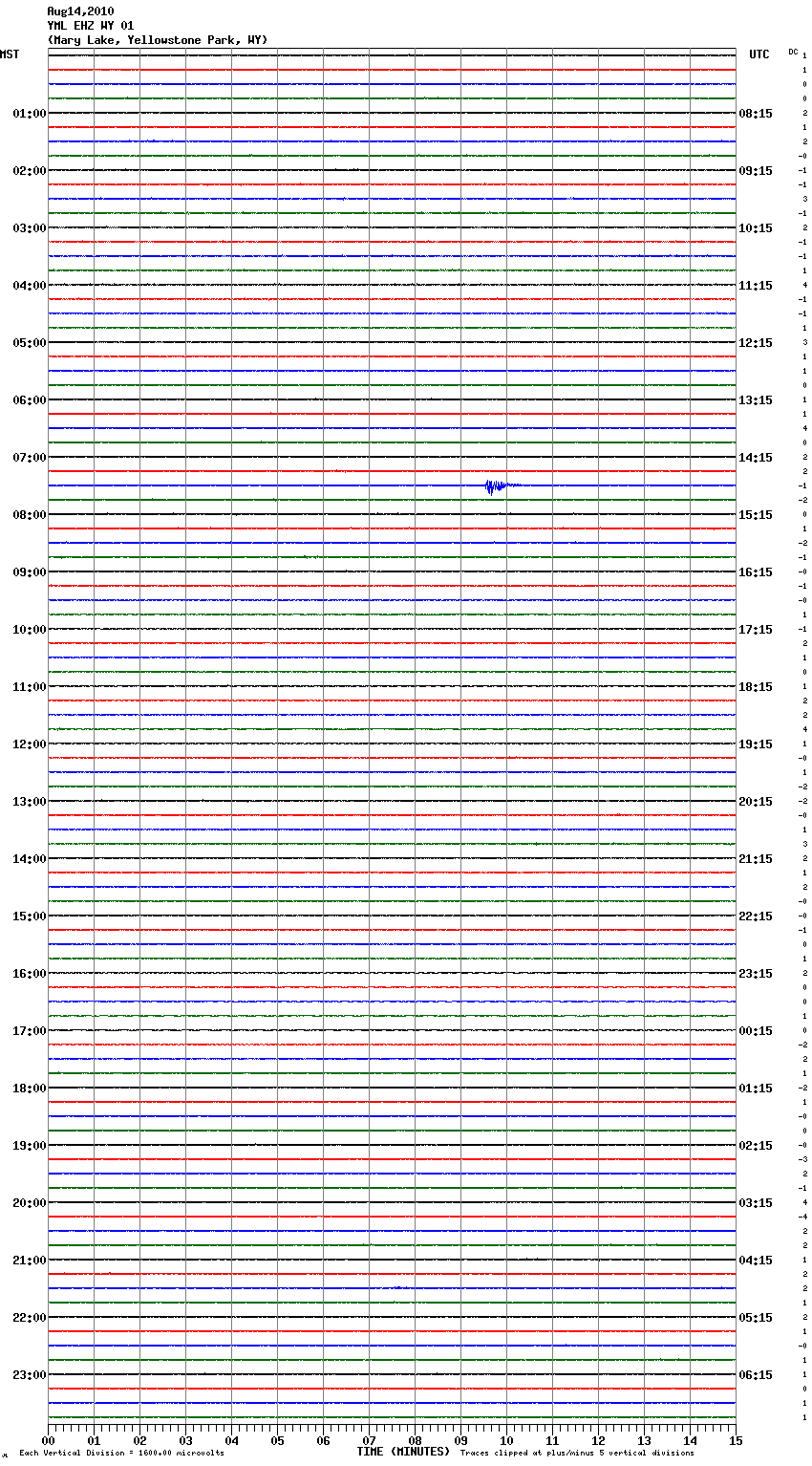812x1466 pixels.
Task: Select the 17:00 MST row label
Action: pyautogui.click(x=29, y=1031)
